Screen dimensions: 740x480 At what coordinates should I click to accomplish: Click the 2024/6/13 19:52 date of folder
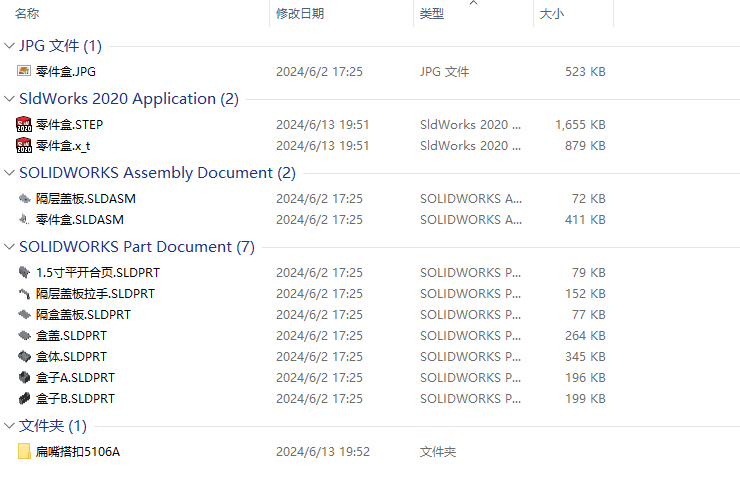(x=323, y=451)
